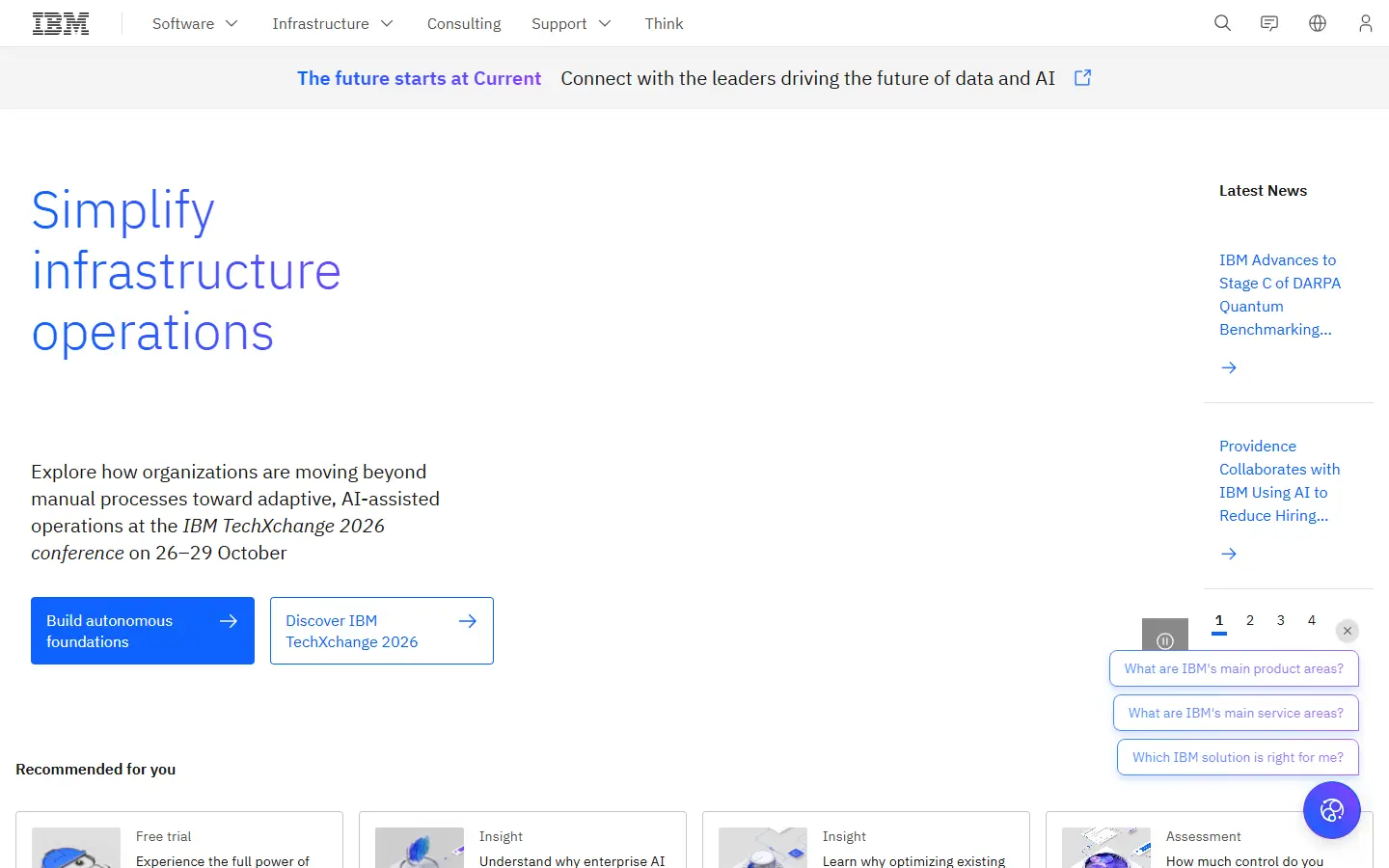Click 'Connect with the leaders' banner text
The width and height of the screenshot is (1389, 868).
(x=808, y=78)
